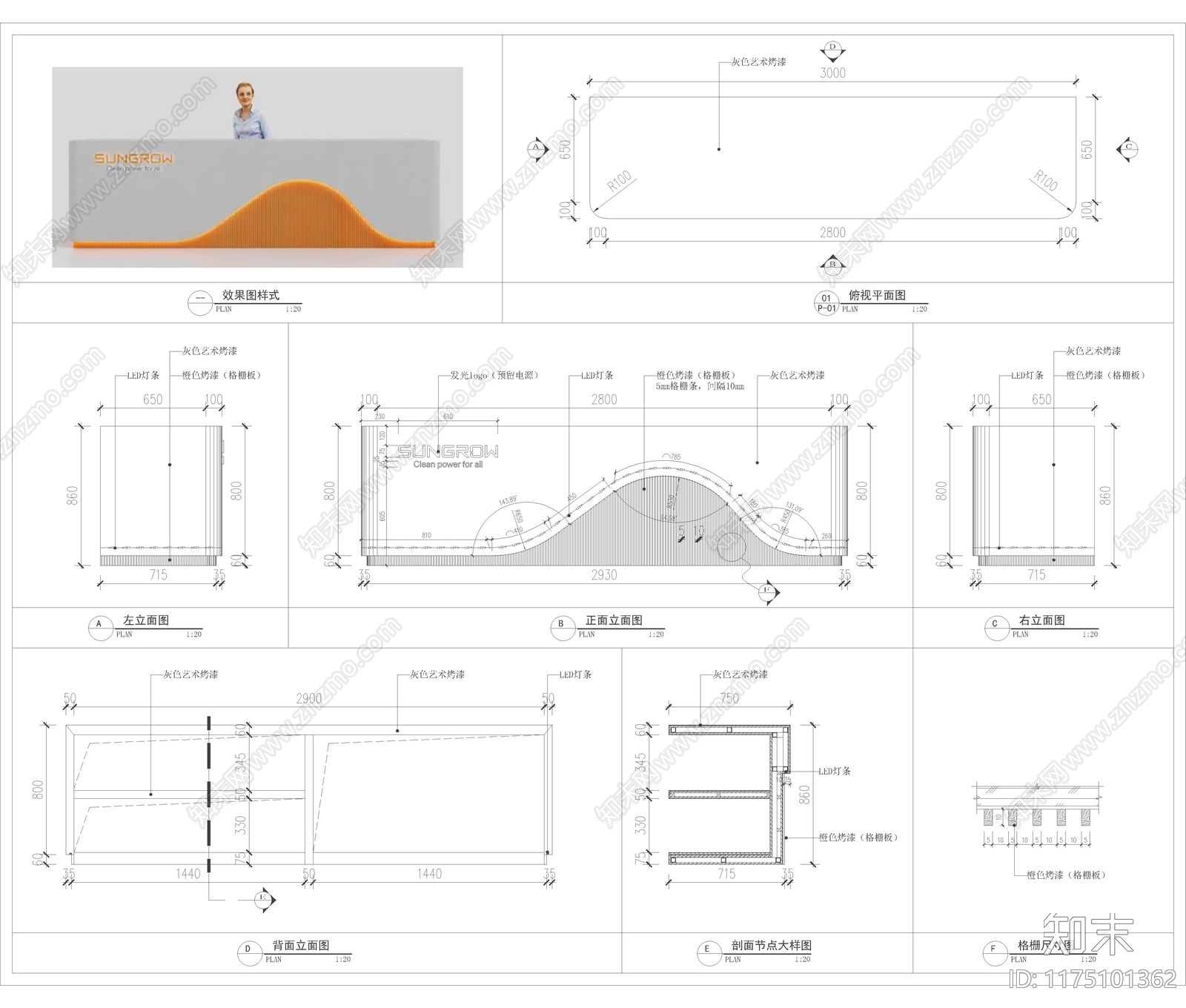Click the 知末 logo at bottom right
Screen dimensions: 1186x1008
point(1090,933)
